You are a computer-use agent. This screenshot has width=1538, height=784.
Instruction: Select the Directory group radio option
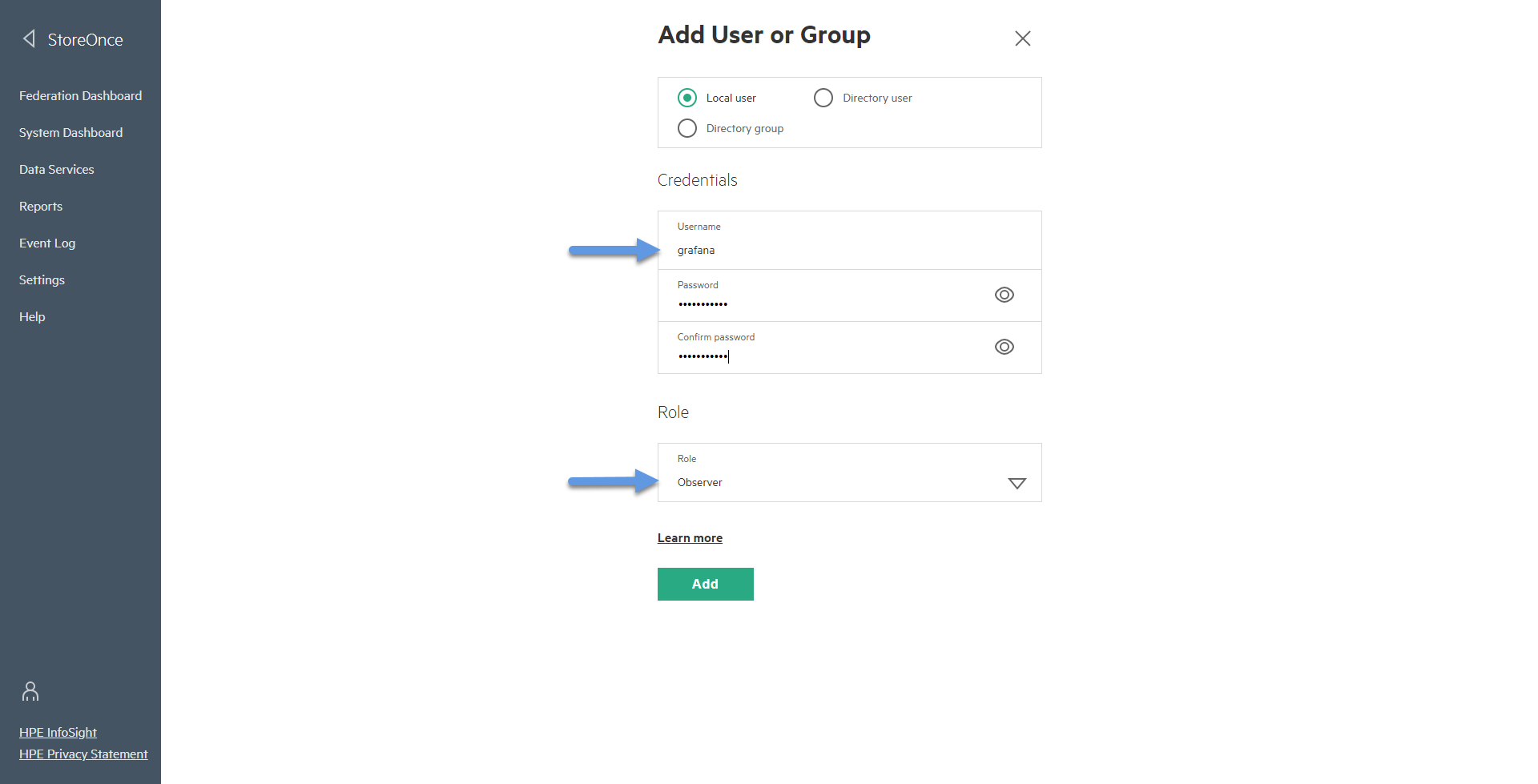(687, 128)
